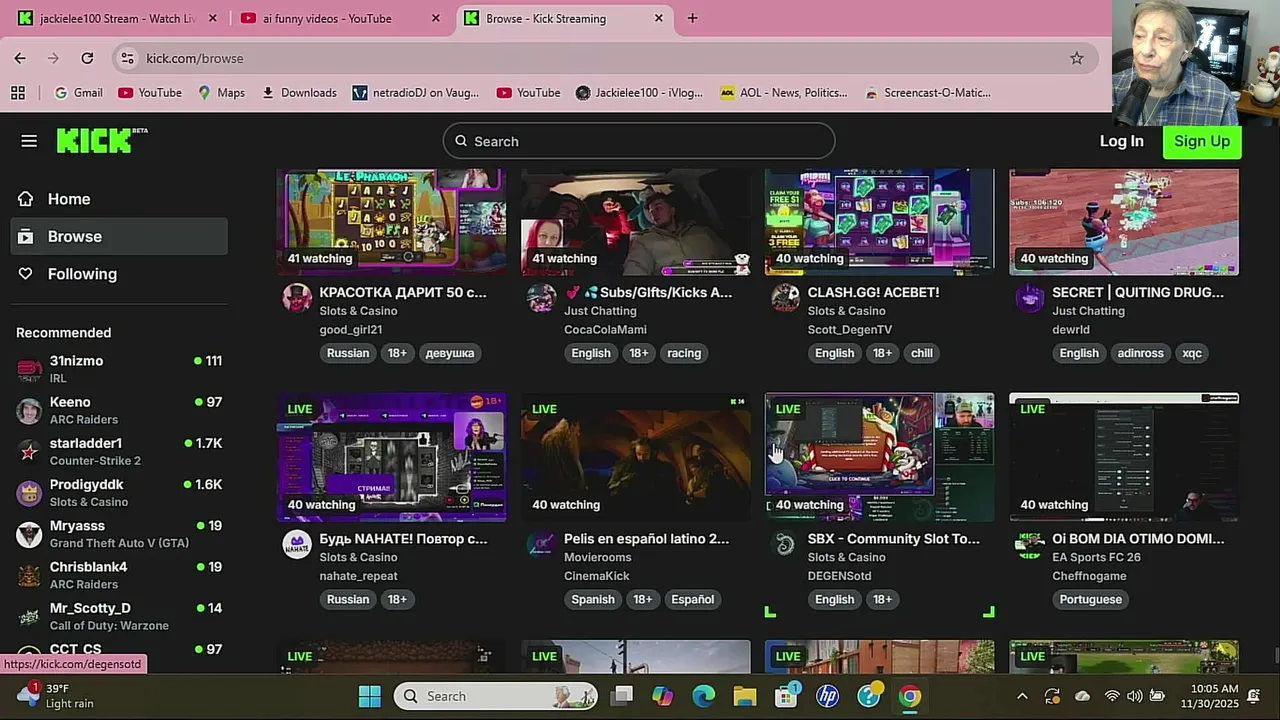Open the Screencast-O-Matic bookmark
This screenshot has width=1280, height=720.
pos(927,93)
